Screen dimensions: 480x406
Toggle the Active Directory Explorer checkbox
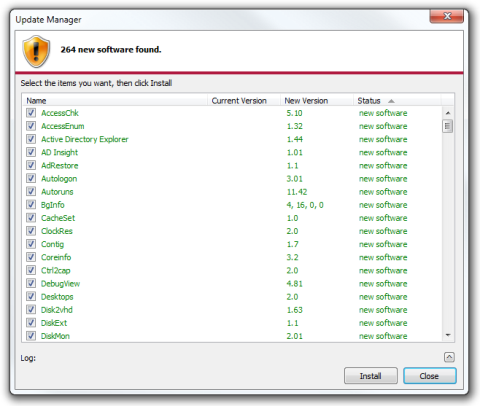click(31, 139)
